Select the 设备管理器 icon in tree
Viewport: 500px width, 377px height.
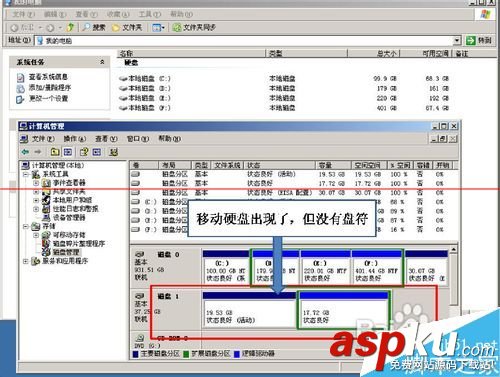46,218
